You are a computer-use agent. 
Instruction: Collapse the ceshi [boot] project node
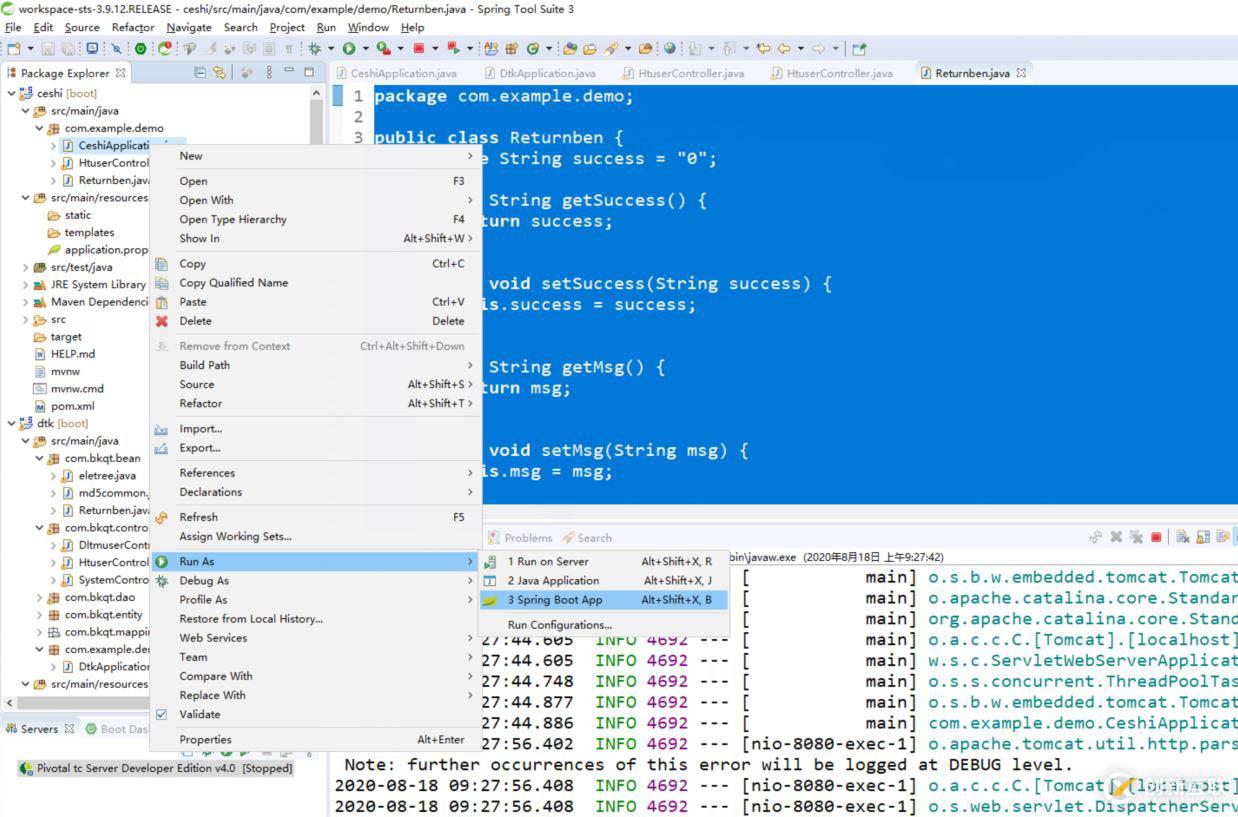[12, 93]
